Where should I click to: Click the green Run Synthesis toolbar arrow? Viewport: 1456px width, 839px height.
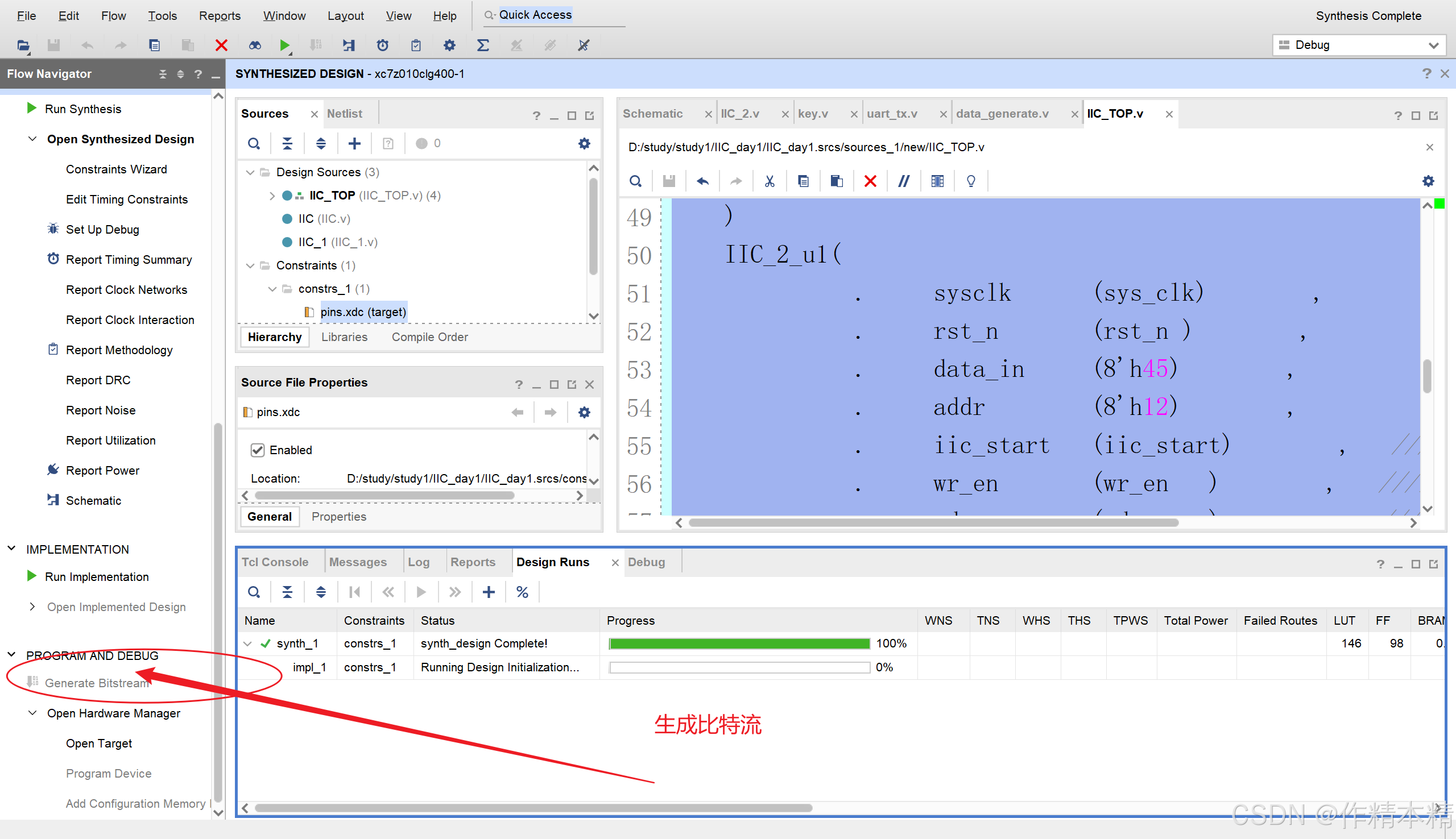[284, 45]
